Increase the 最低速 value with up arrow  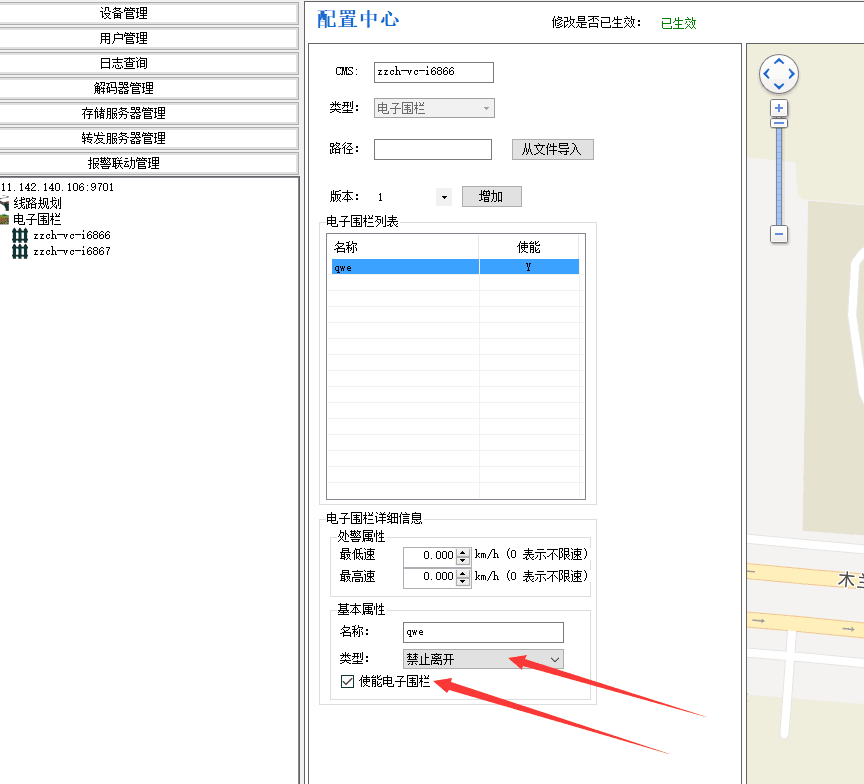pos(462,551)
